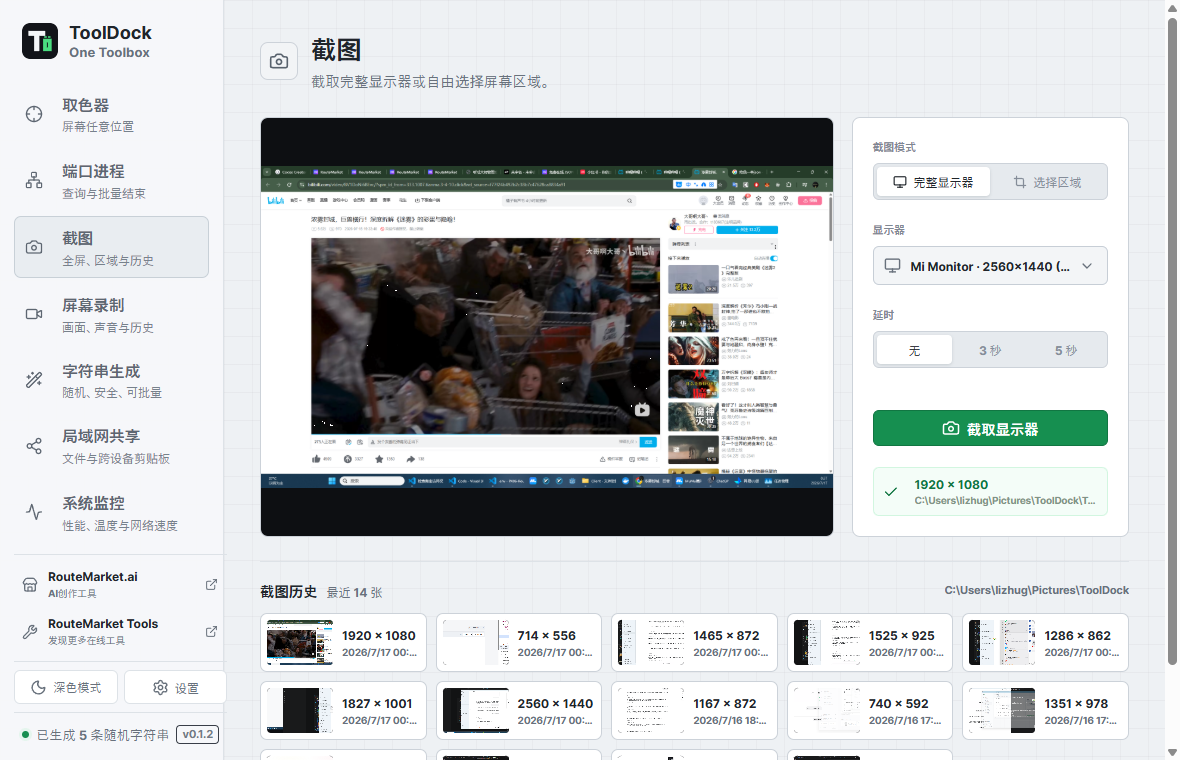Screen dimensions: 1180x760
Task: Click the vertical scrollbar thumb on the page
Action: [x=1172, y=342]
